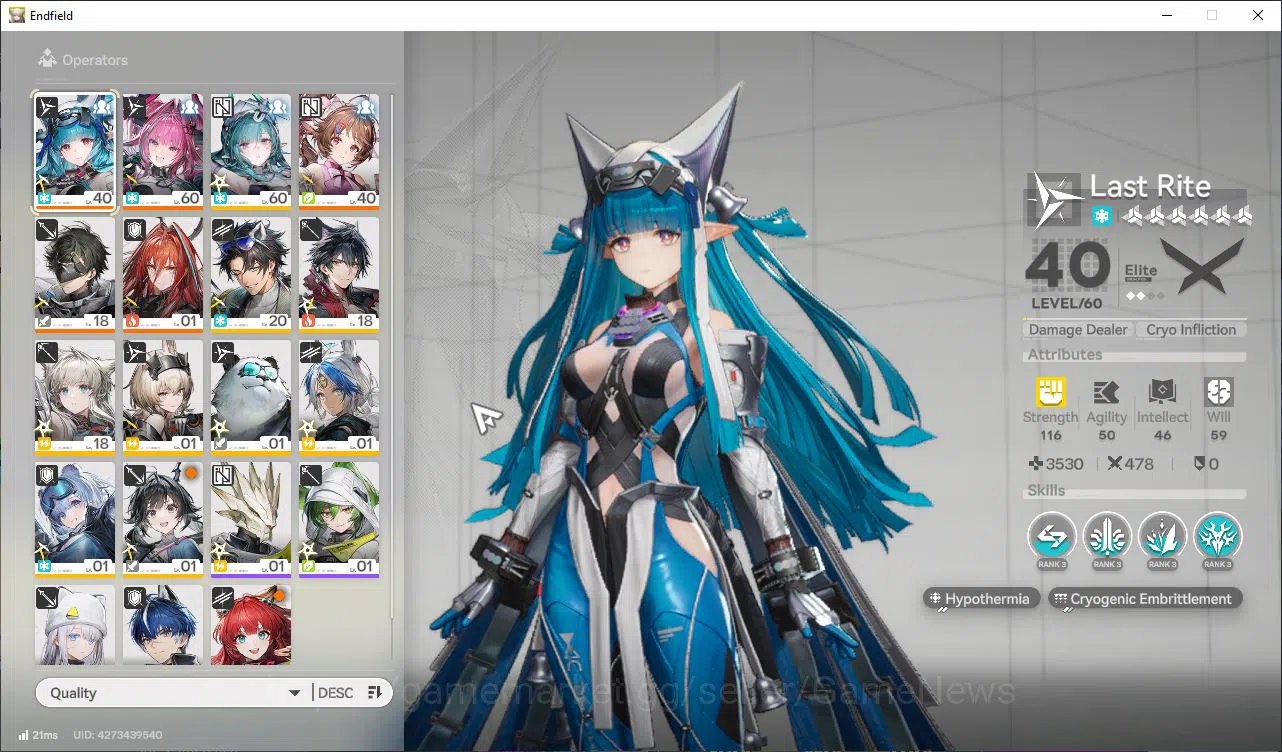Select the blue-haired bear-eared girl card
Image resolution: width=1282 pixels, height=752 pixels.
[x=75, y=520]
